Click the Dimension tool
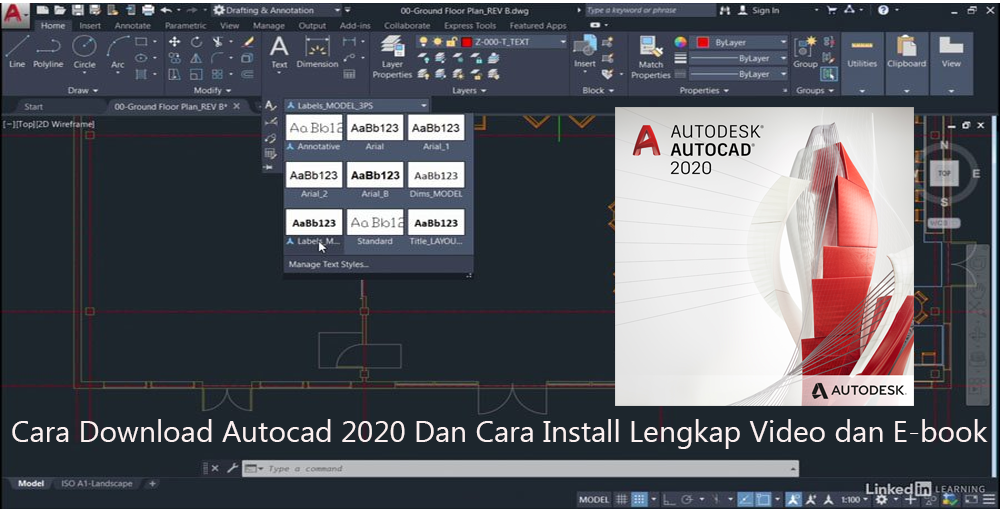Image resolution: width=1000 pixels, height=512 pixels. [x=317, y=51]
